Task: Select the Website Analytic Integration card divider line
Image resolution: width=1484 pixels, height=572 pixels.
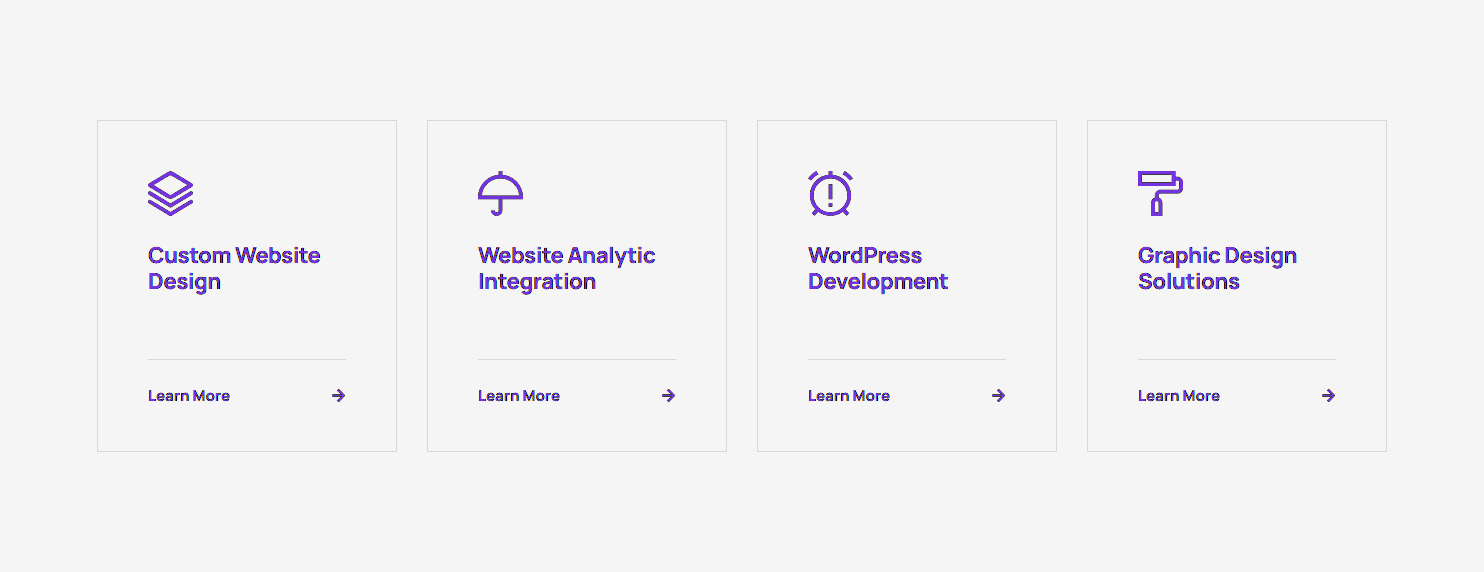Action: click(x=577, y=359)
